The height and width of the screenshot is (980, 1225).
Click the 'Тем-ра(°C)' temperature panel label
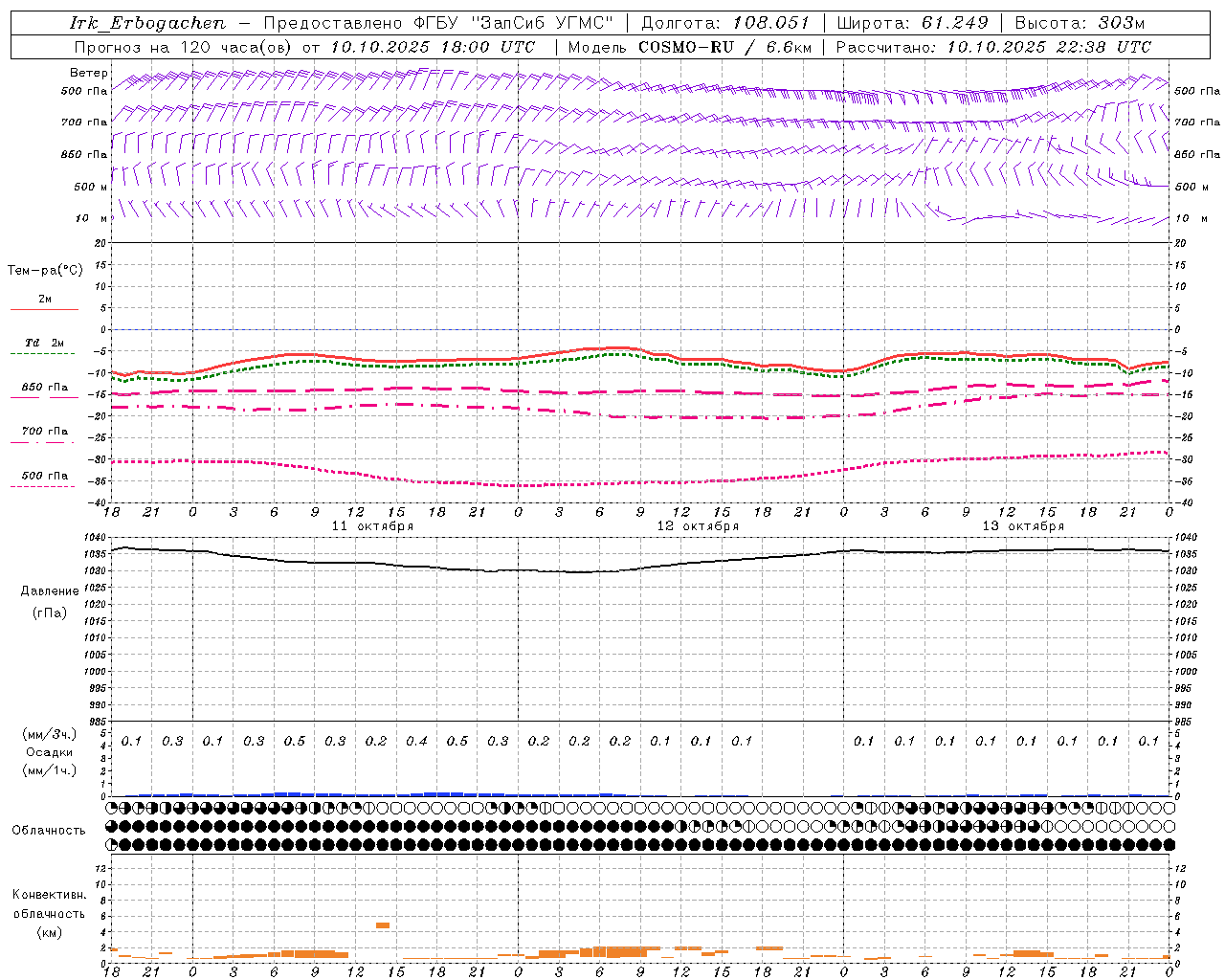pos(45,271)
